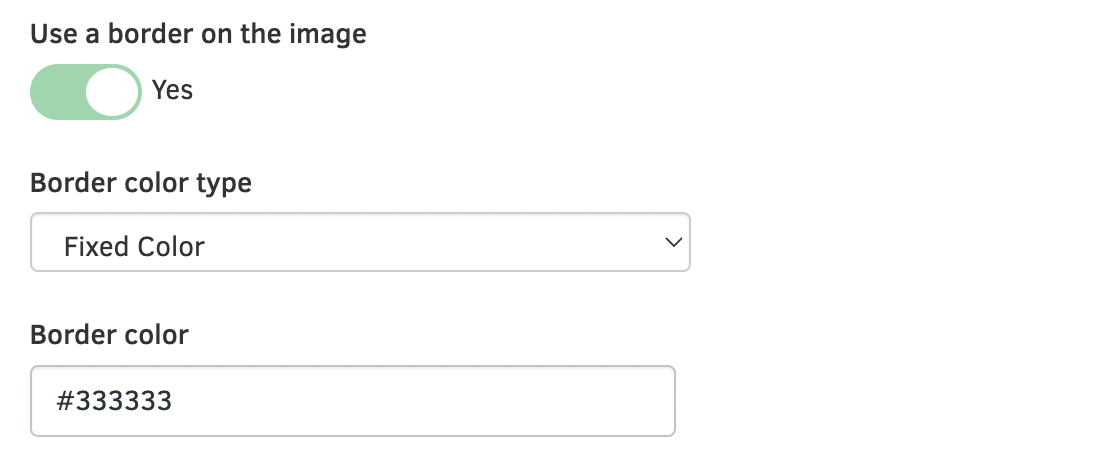This screenshot has height=456, width=1104.
Task: Expand the combo box showing Fixed Color
Action: tap(360, 242)
